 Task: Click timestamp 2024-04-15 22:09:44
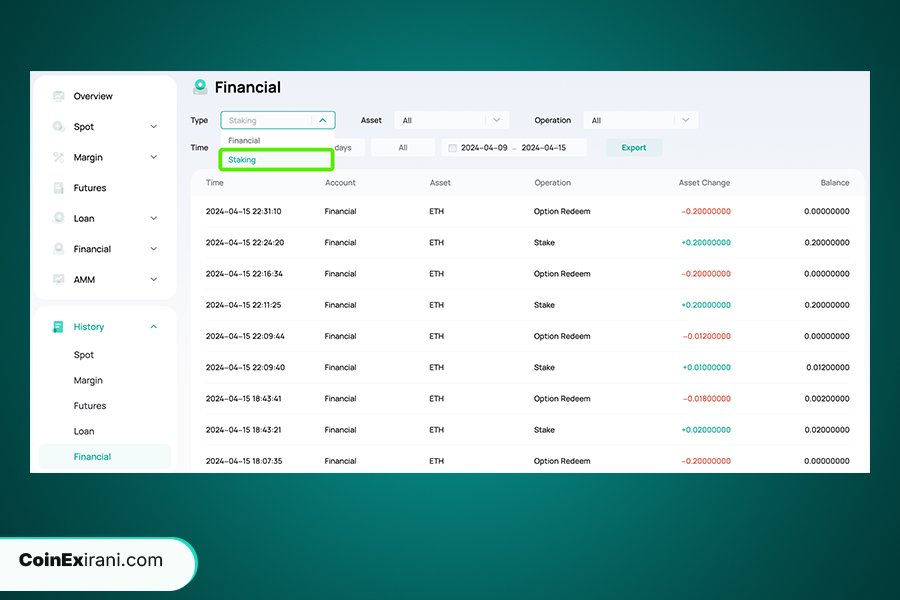[x=245, y=336]
